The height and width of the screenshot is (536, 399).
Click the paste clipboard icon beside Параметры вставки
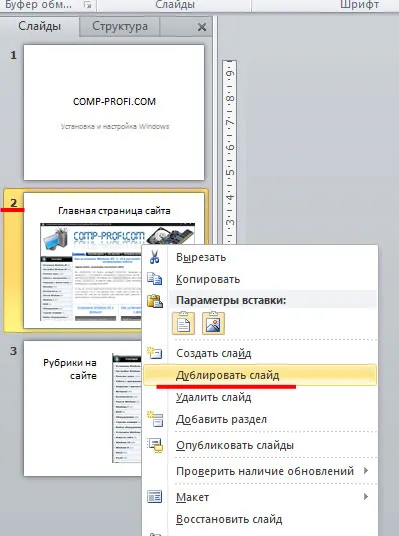tap(155, 301)
